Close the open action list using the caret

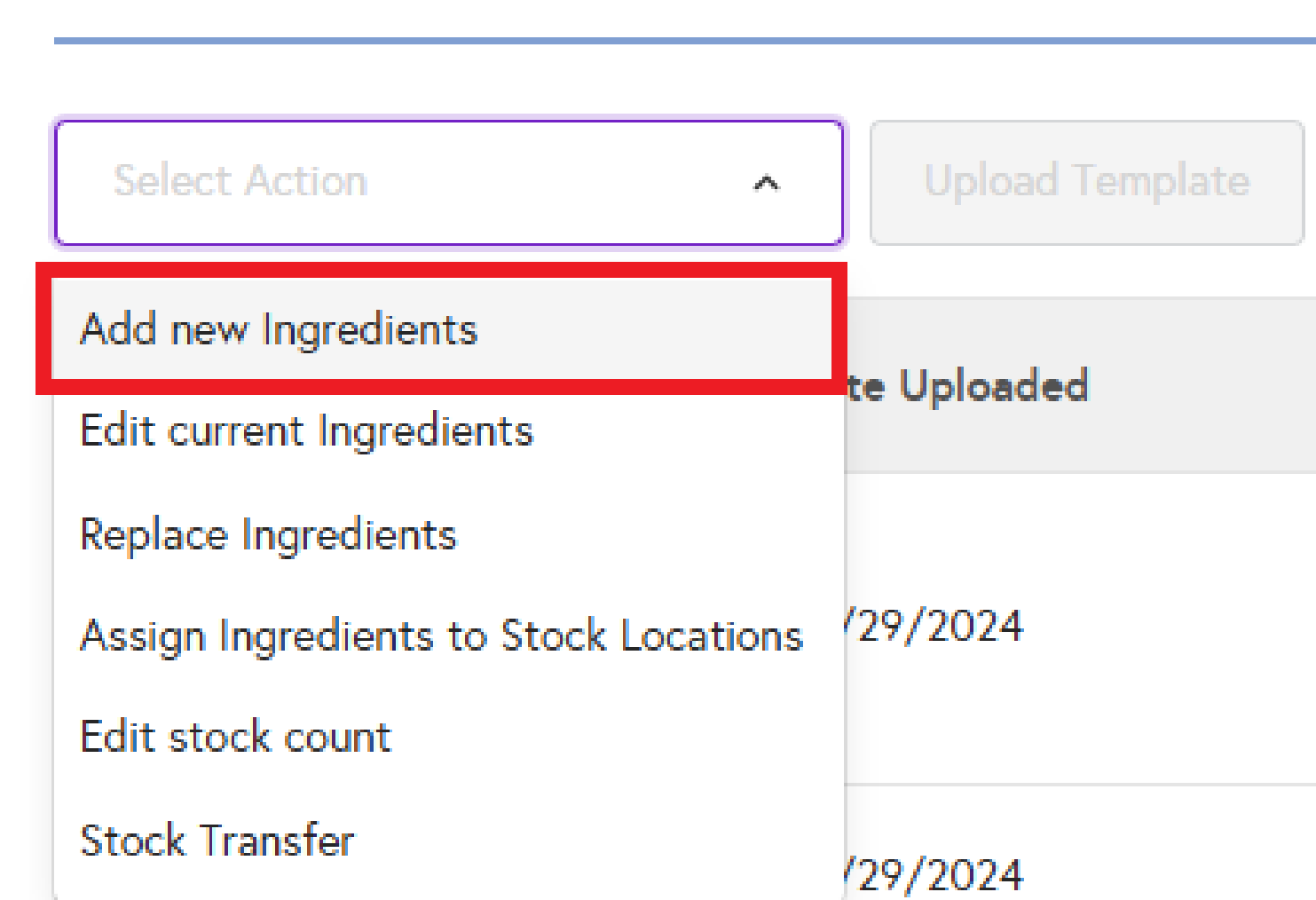[x=766, y=184]
